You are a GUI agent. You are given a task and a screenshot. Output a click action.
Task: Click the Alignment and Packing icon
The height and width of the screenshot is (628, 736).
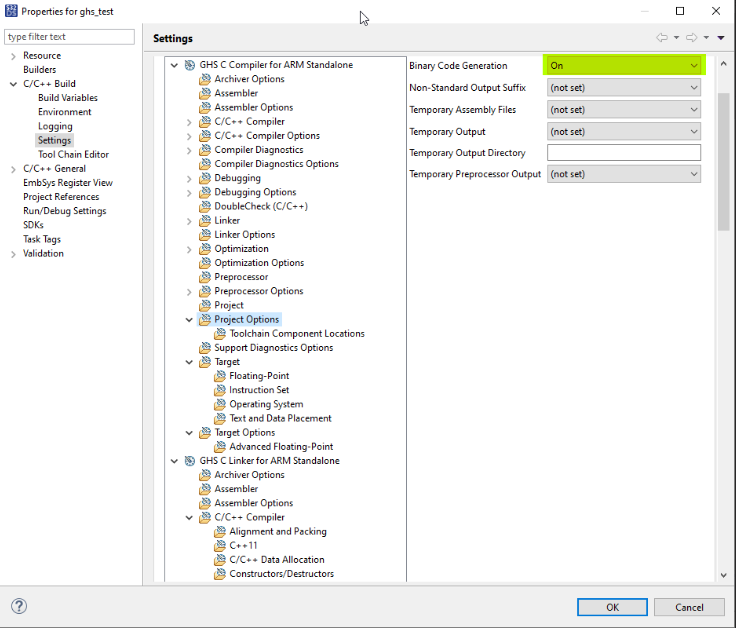pyautogui.click(x=220, y=531)
